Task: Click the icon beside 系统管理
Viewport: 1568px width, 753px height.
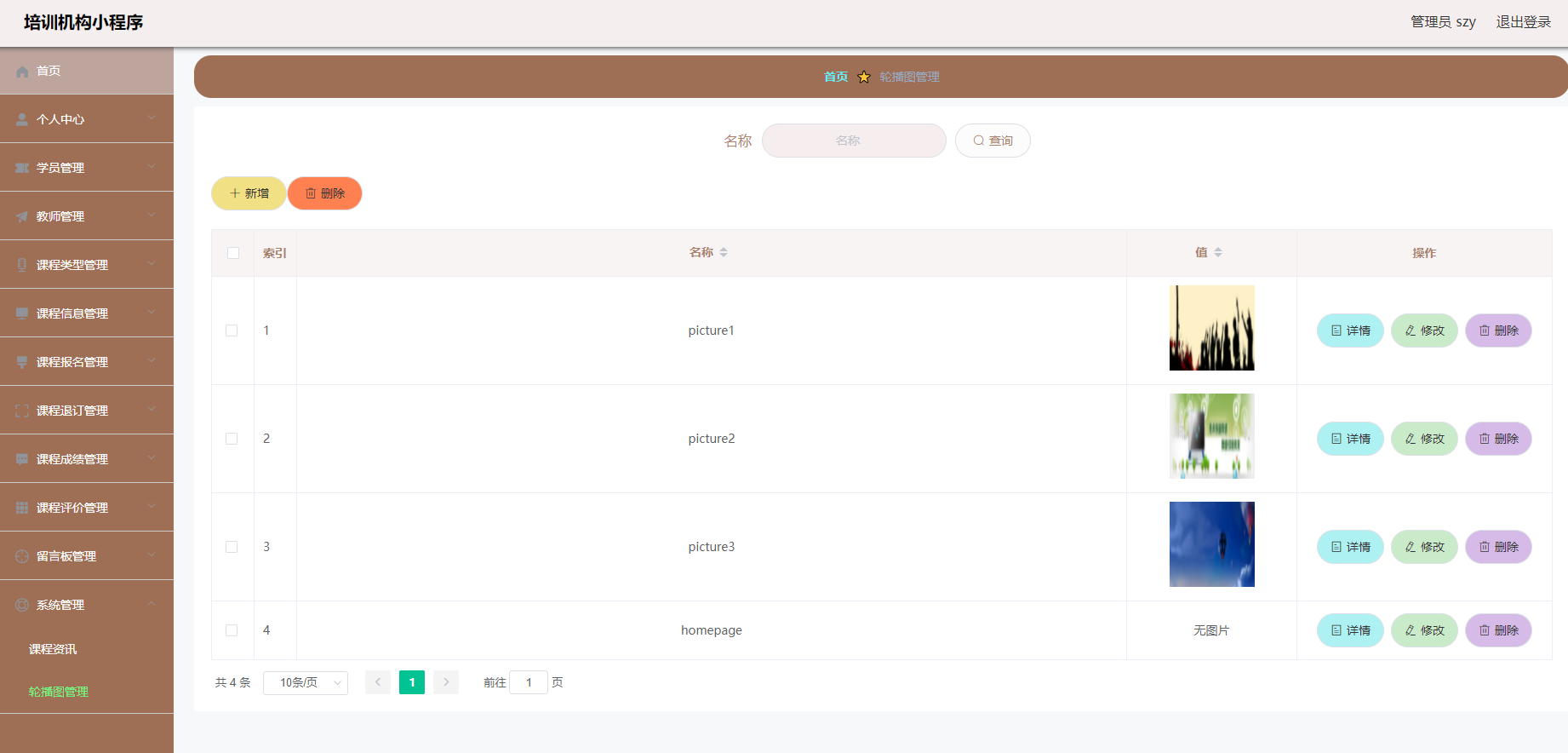Action: (x=22, y=606)
